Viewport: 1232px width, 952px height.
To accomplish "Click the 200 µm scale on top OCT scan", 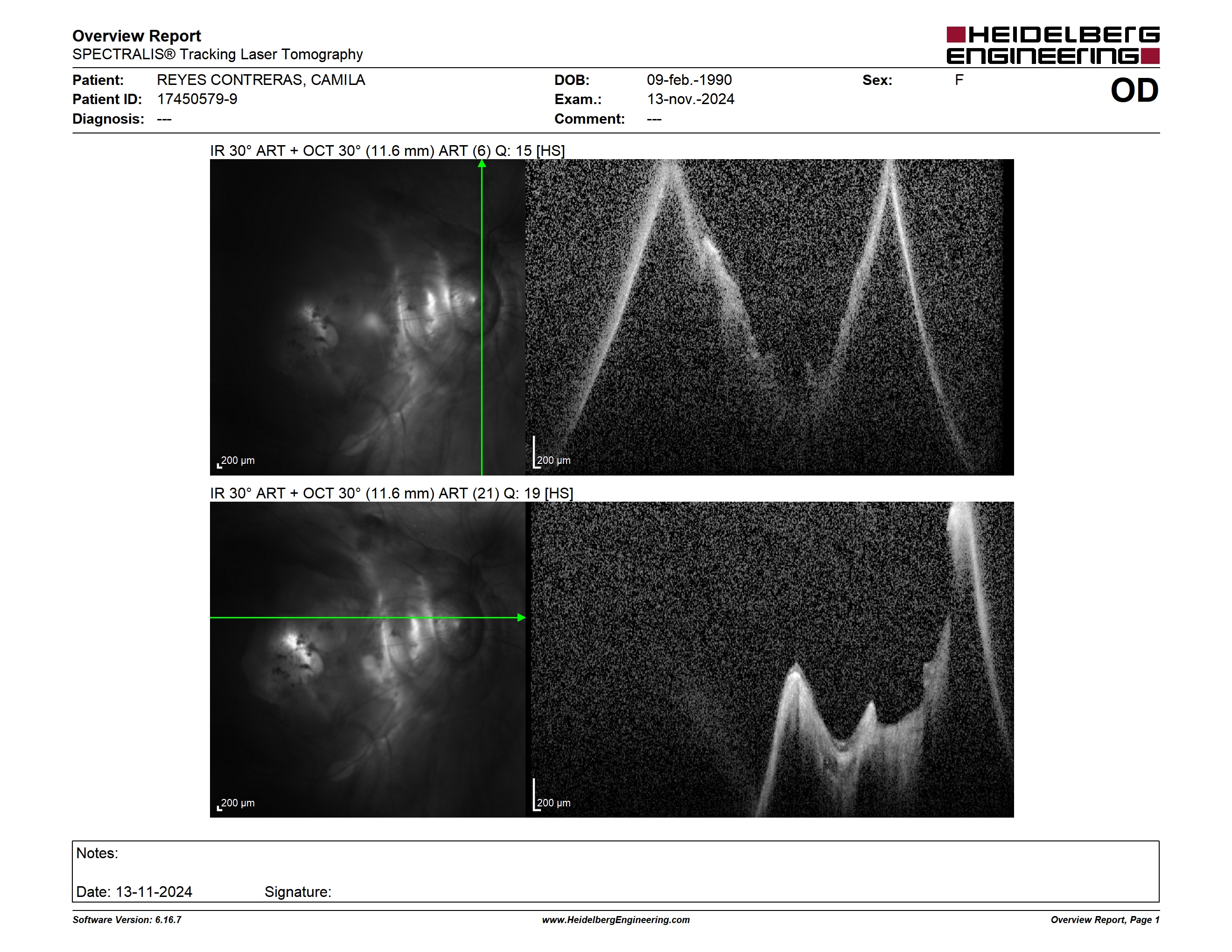I will (x=552, y=453).
